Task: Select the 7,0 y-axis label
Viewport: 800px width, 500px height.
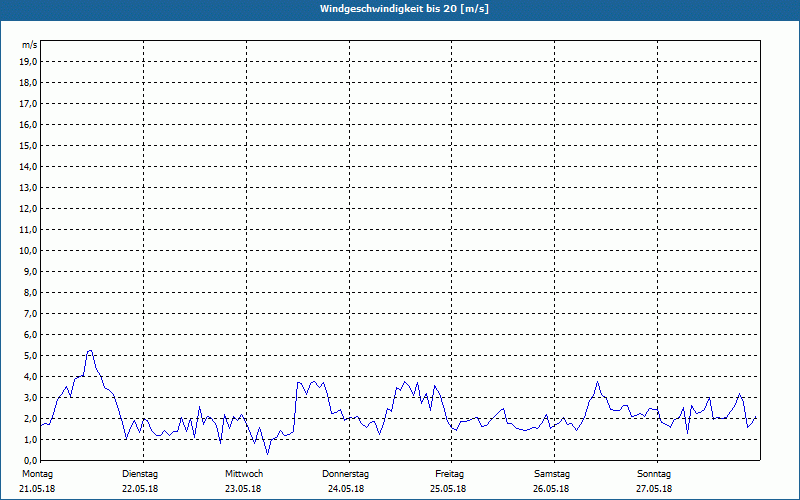Action: tap(30, 314)
